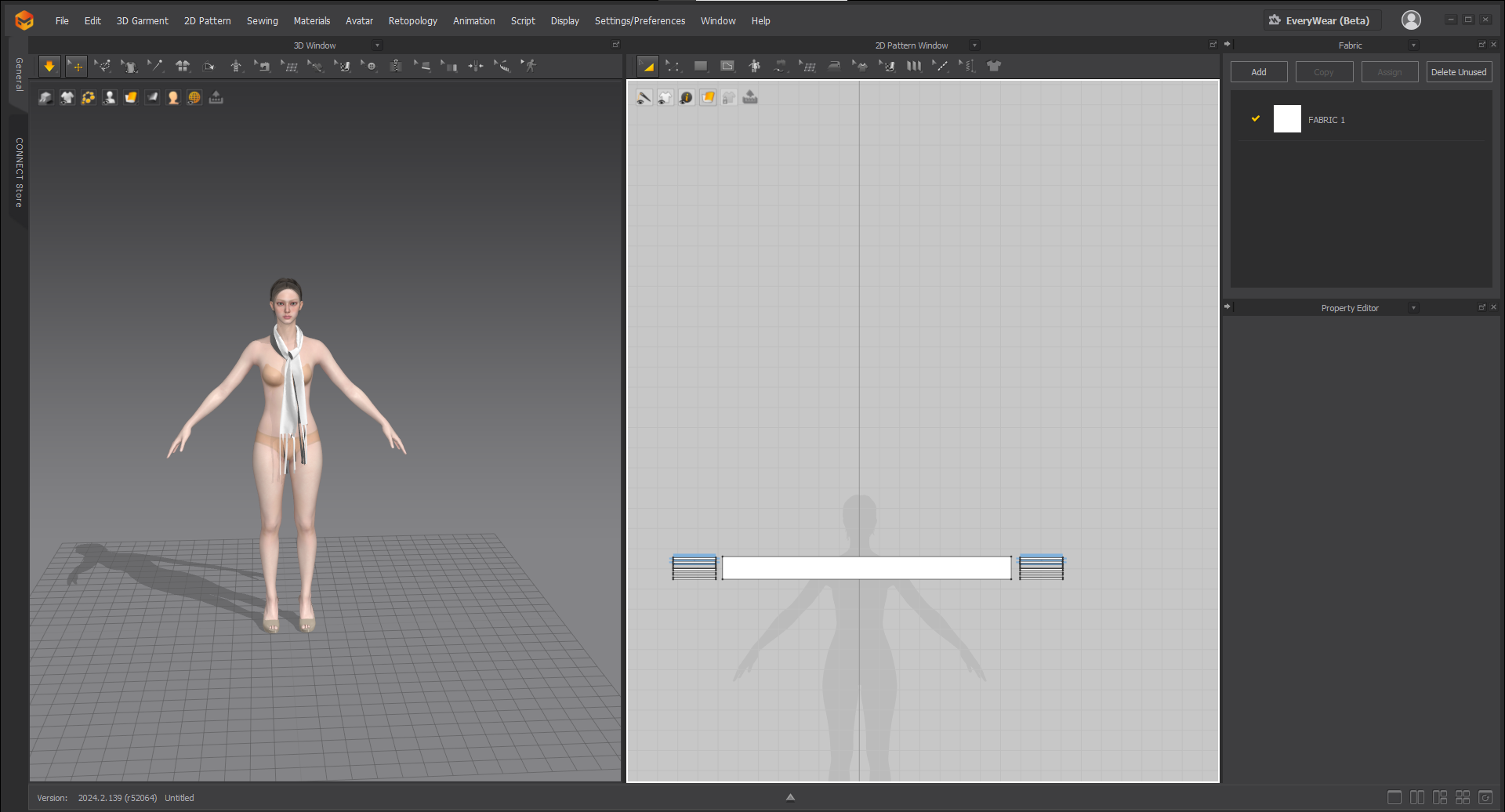Click the Add fabric button

[1259, 72]
